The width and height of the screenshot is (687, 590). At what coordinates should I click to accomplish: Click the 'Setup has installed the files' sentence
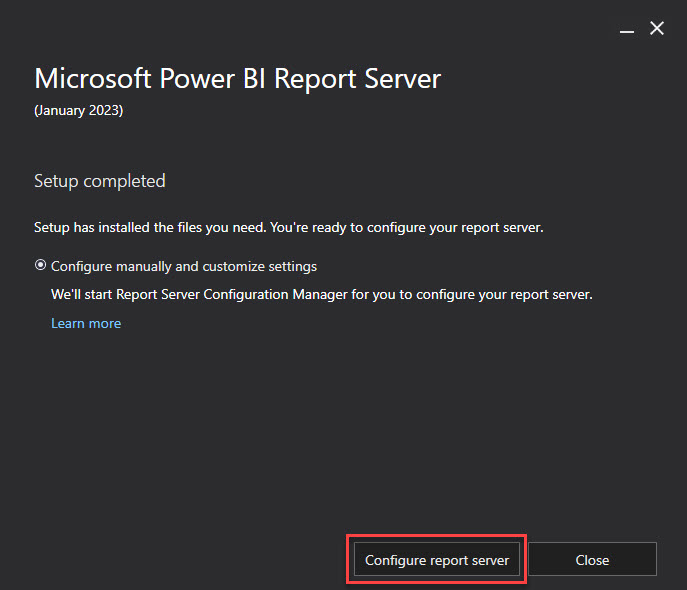pos(288,228)
